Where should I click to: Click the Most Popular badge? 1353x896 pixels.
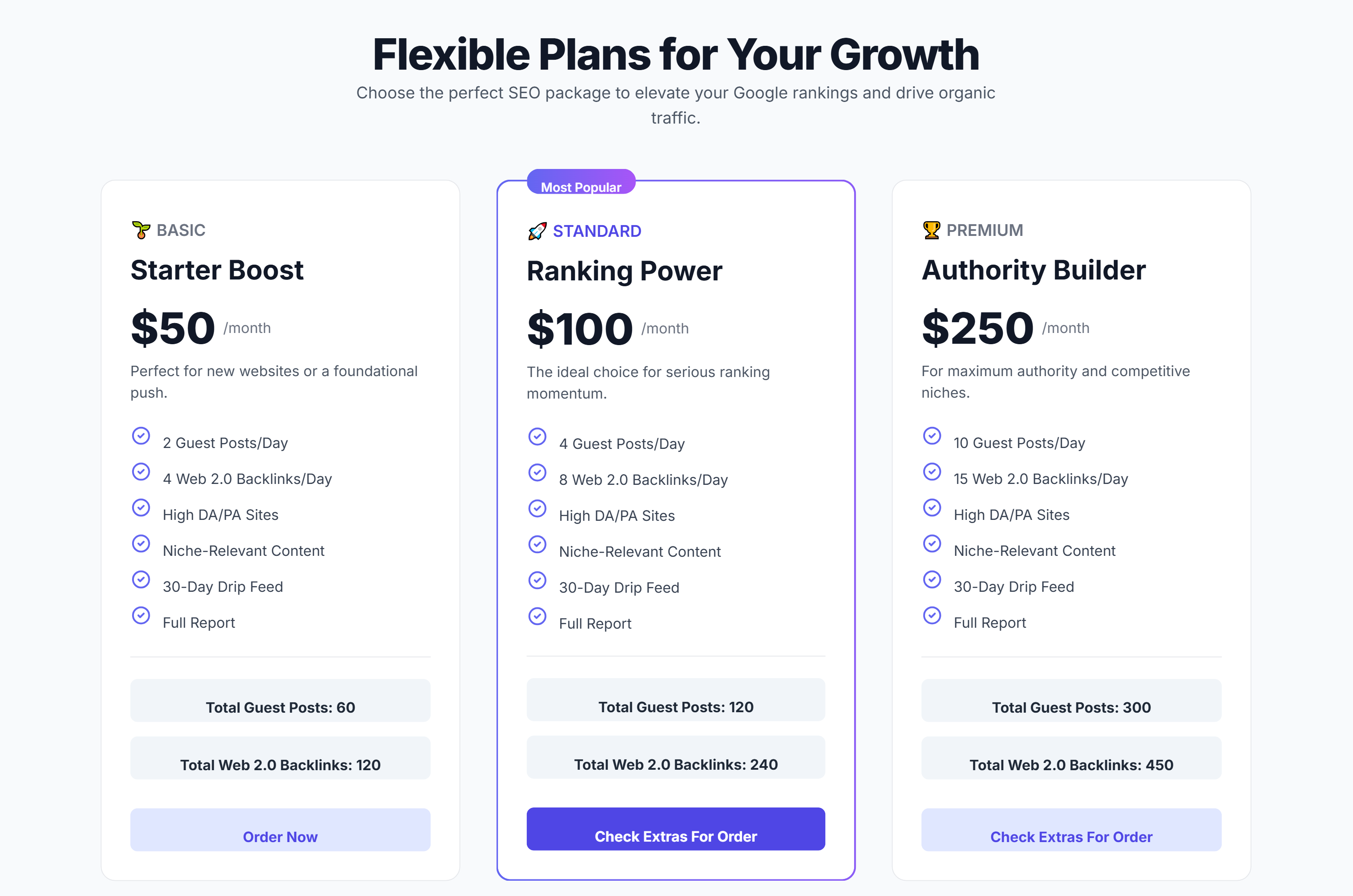tap(581, 183)
